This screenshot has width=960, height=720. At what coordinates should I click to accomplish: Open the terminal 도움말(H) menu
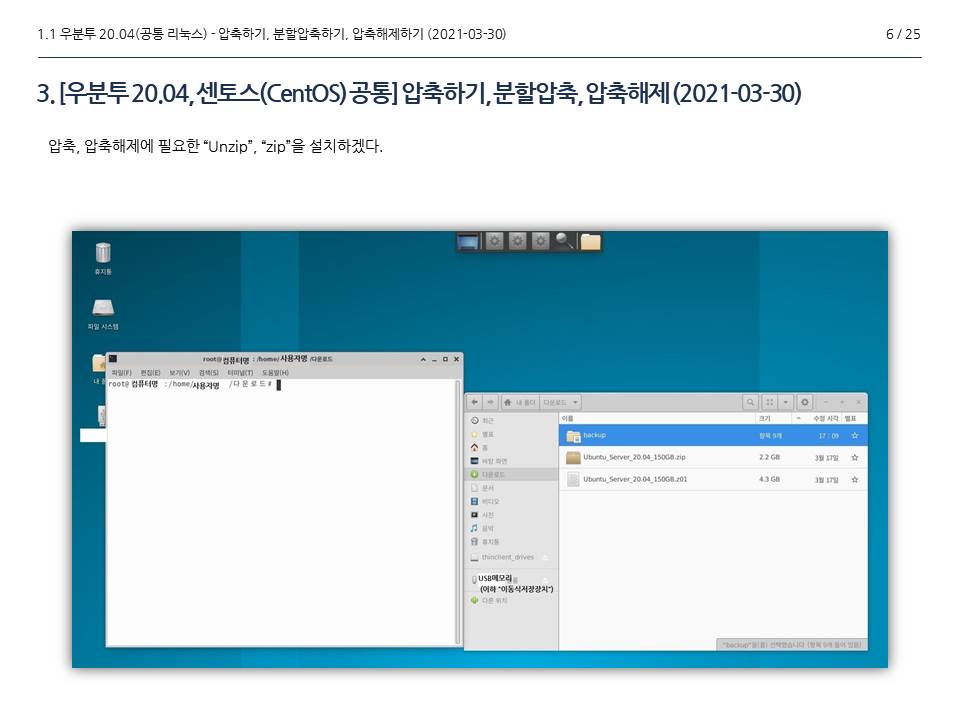point(276,372)
